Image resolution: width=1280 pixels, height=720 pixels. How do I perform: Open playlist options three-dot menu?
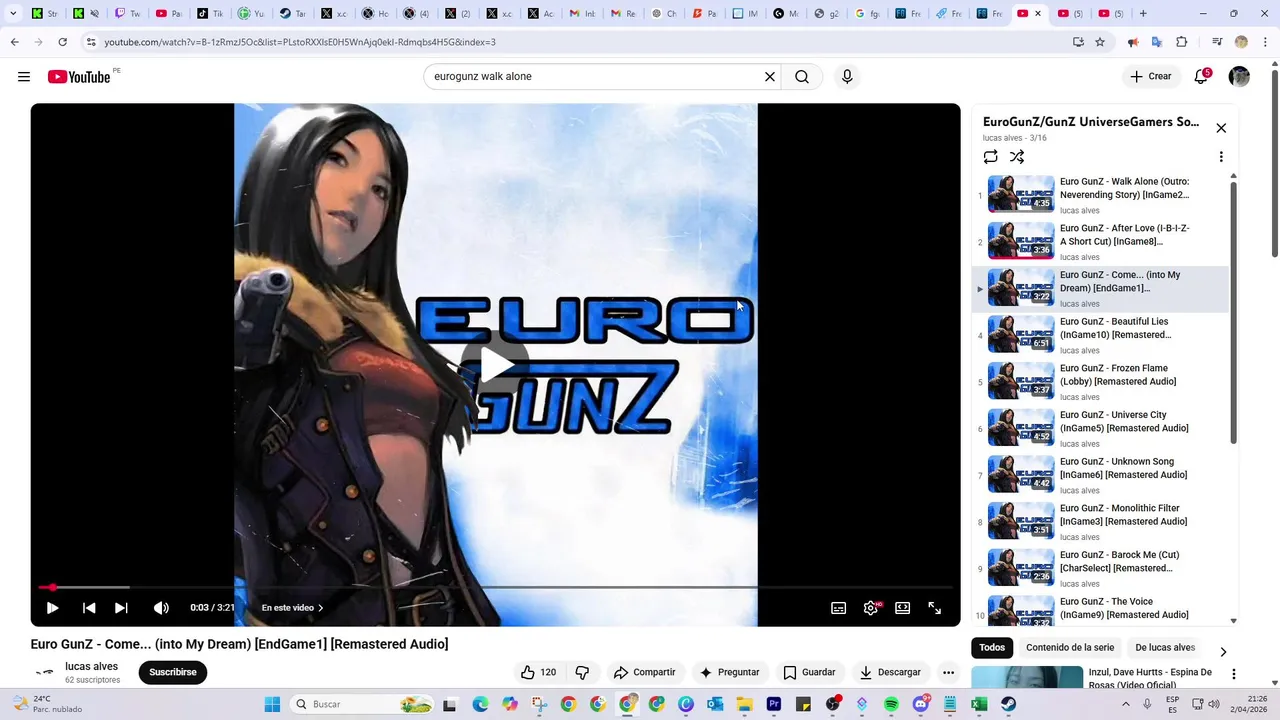coord(1221,157)
